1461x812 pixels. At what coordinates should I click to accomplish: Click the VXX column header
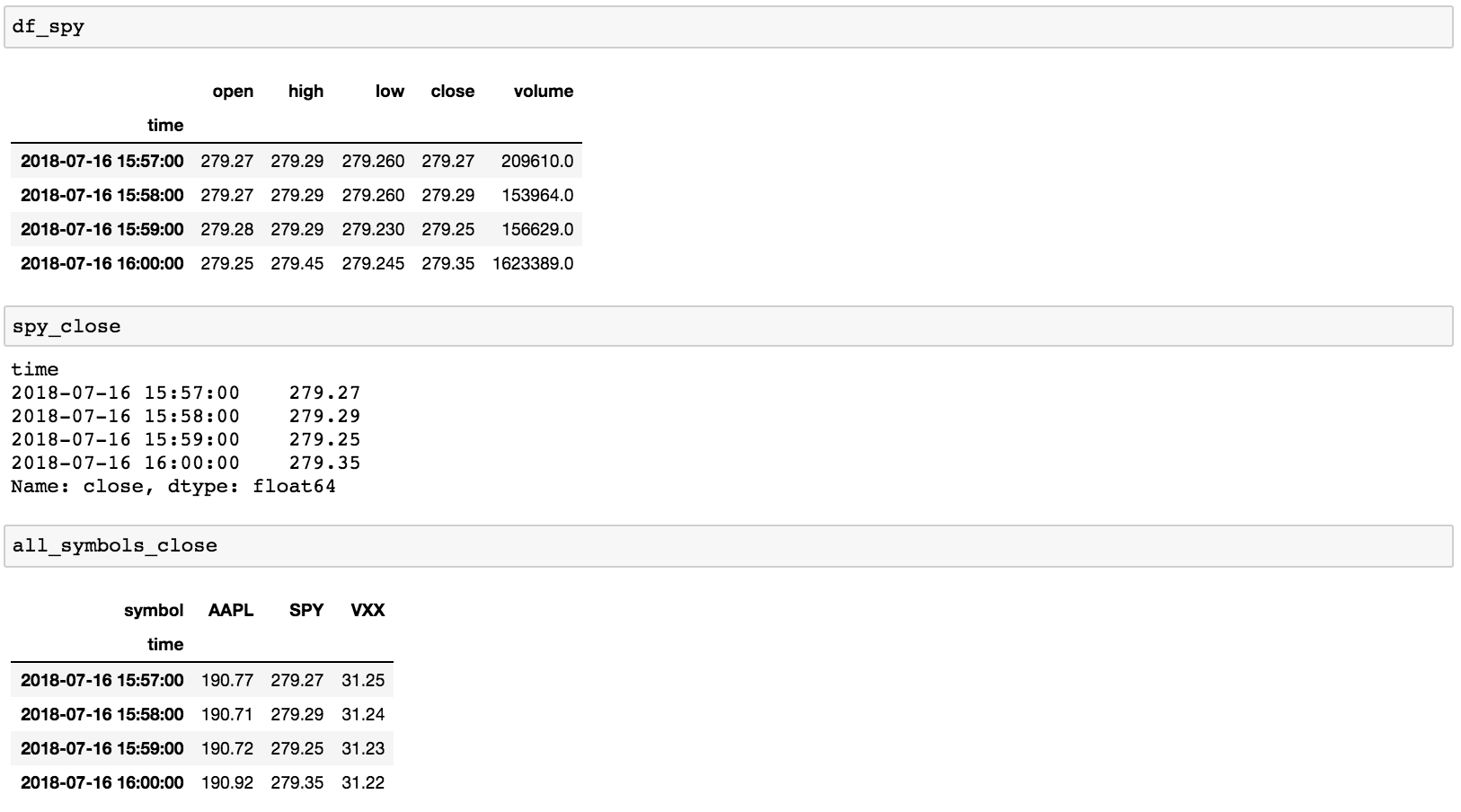(367, 611)
